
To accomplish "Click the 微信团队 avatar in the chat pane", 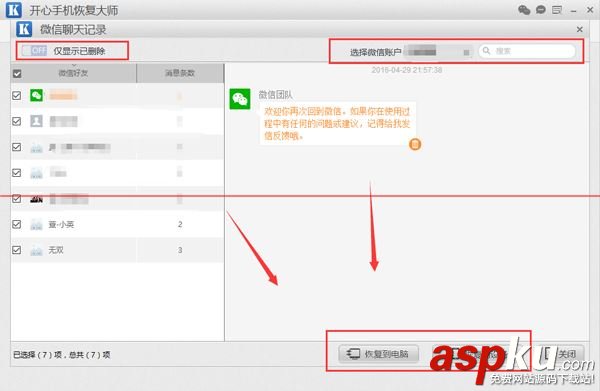I will [240, 99].
